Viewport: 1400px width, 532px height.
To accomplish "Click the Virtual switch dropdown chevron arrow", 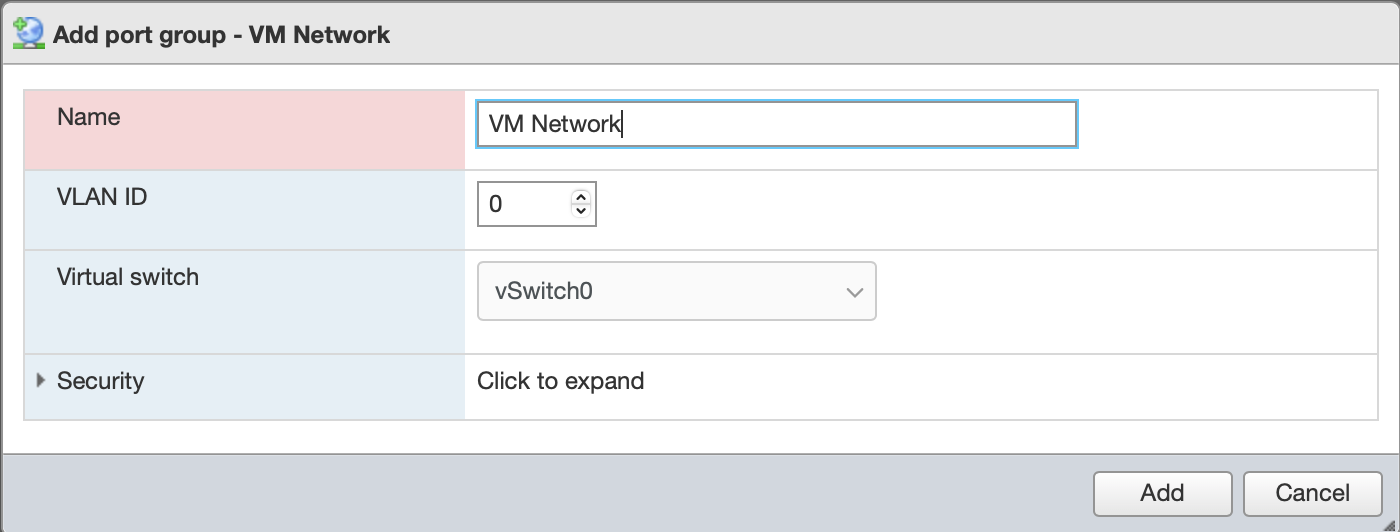I will tap(854, 292).
